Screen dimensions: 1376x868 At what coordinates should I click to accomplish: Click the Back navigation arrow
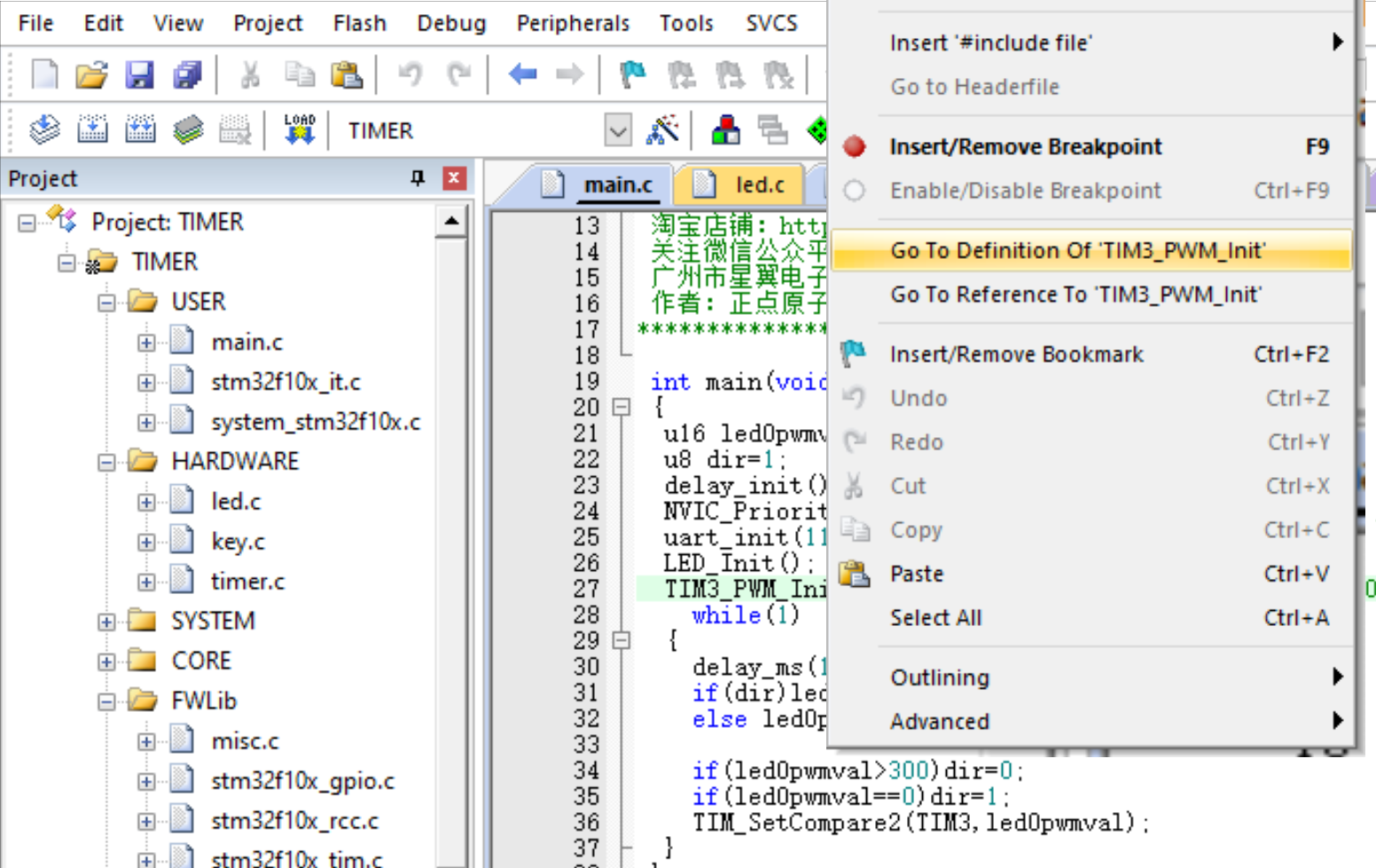522,74
